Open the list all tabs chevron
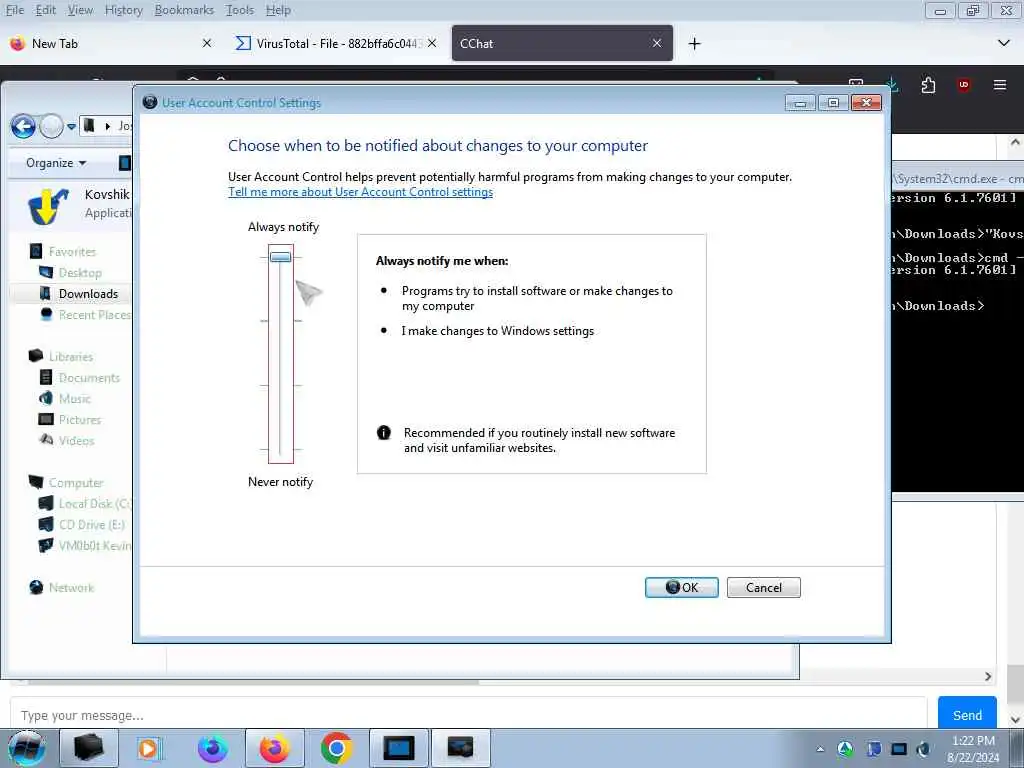This screenshot has height=768, width=1024. point(1004,43)
